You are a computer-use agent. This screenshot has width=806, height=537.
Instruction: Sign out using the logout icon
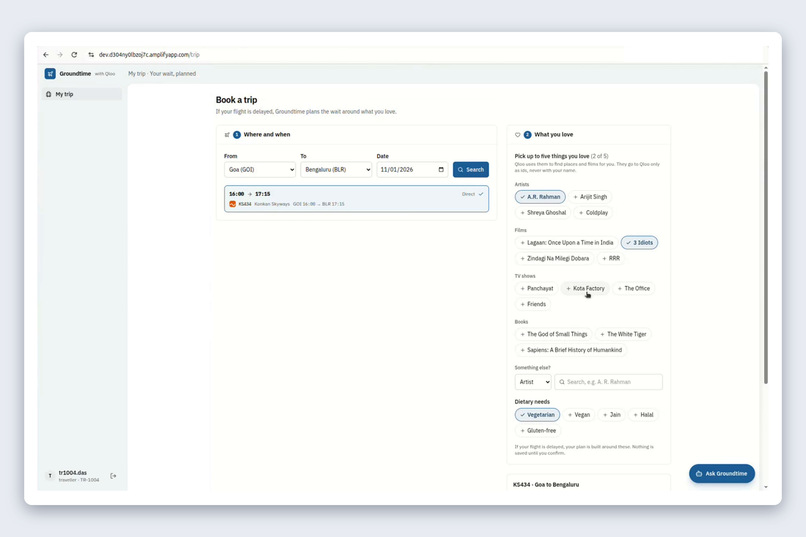tap(113, 476)
